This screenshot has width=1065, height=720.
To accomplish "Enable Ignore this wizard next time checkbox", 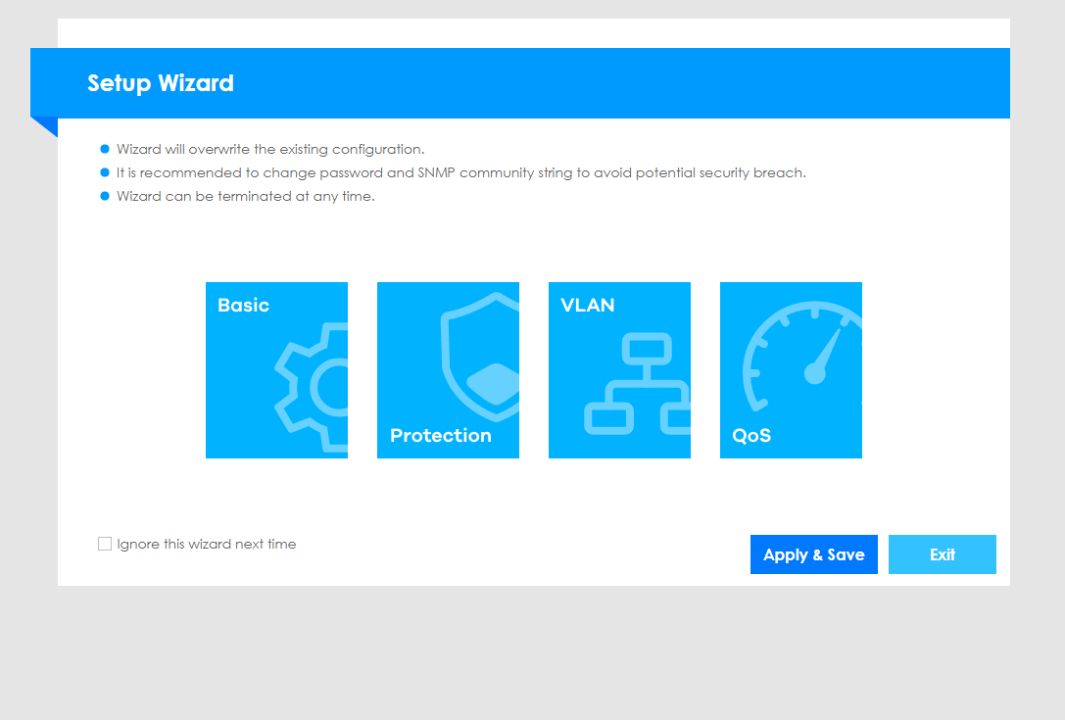I will [105, 544].
